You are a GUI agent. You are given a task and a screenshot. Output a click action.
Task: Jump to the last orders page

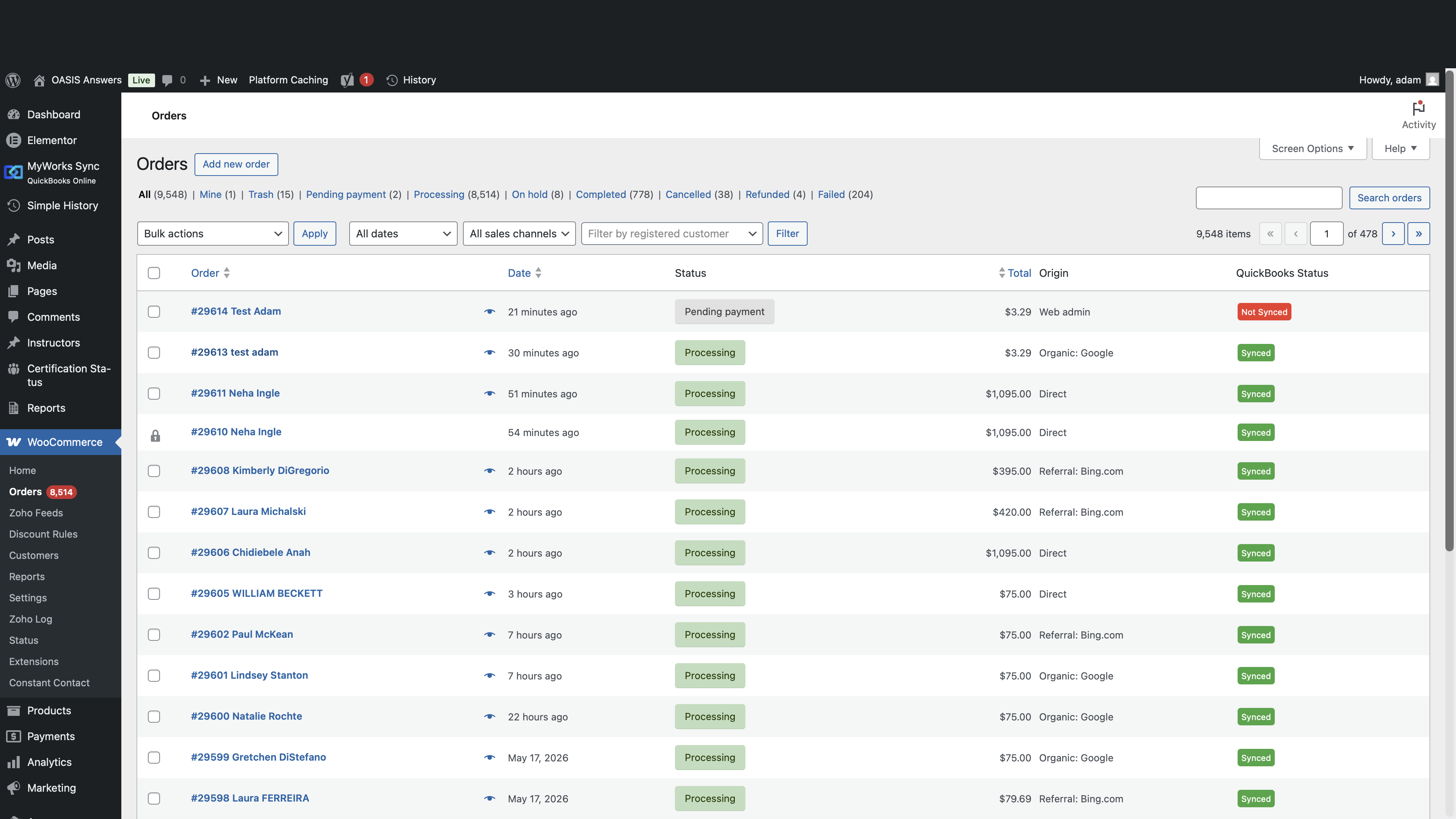(1419, 234)
